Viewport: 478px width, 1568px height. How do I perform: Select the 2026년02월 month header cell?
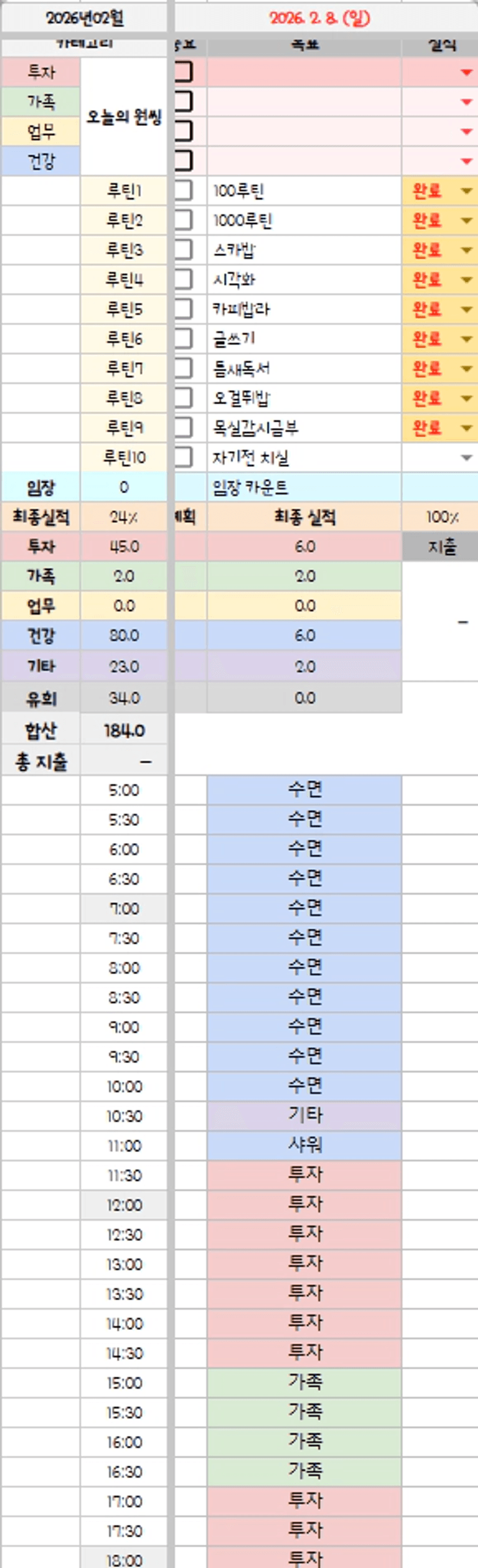click(x=84, y=18)
